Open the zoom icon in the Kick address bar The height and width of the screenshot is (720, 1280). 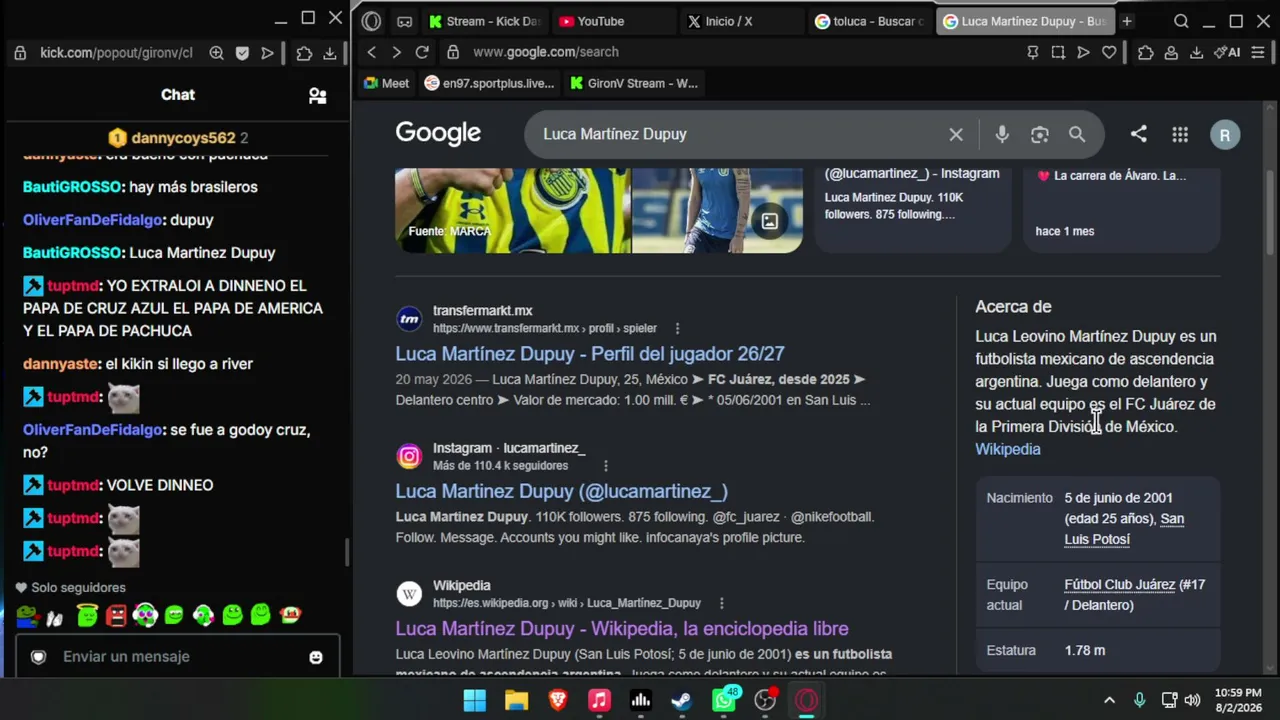216,53
